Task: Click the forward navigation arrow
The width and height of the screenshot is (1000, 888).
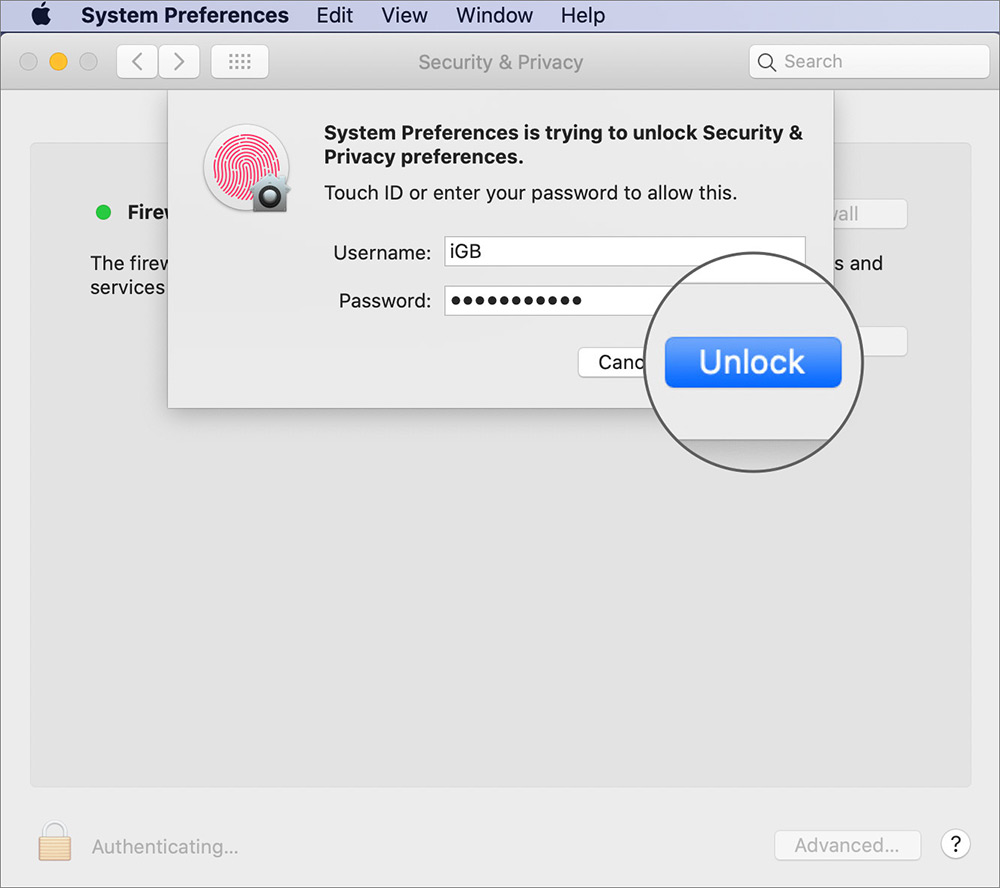Action: click(x=179, y=61)
